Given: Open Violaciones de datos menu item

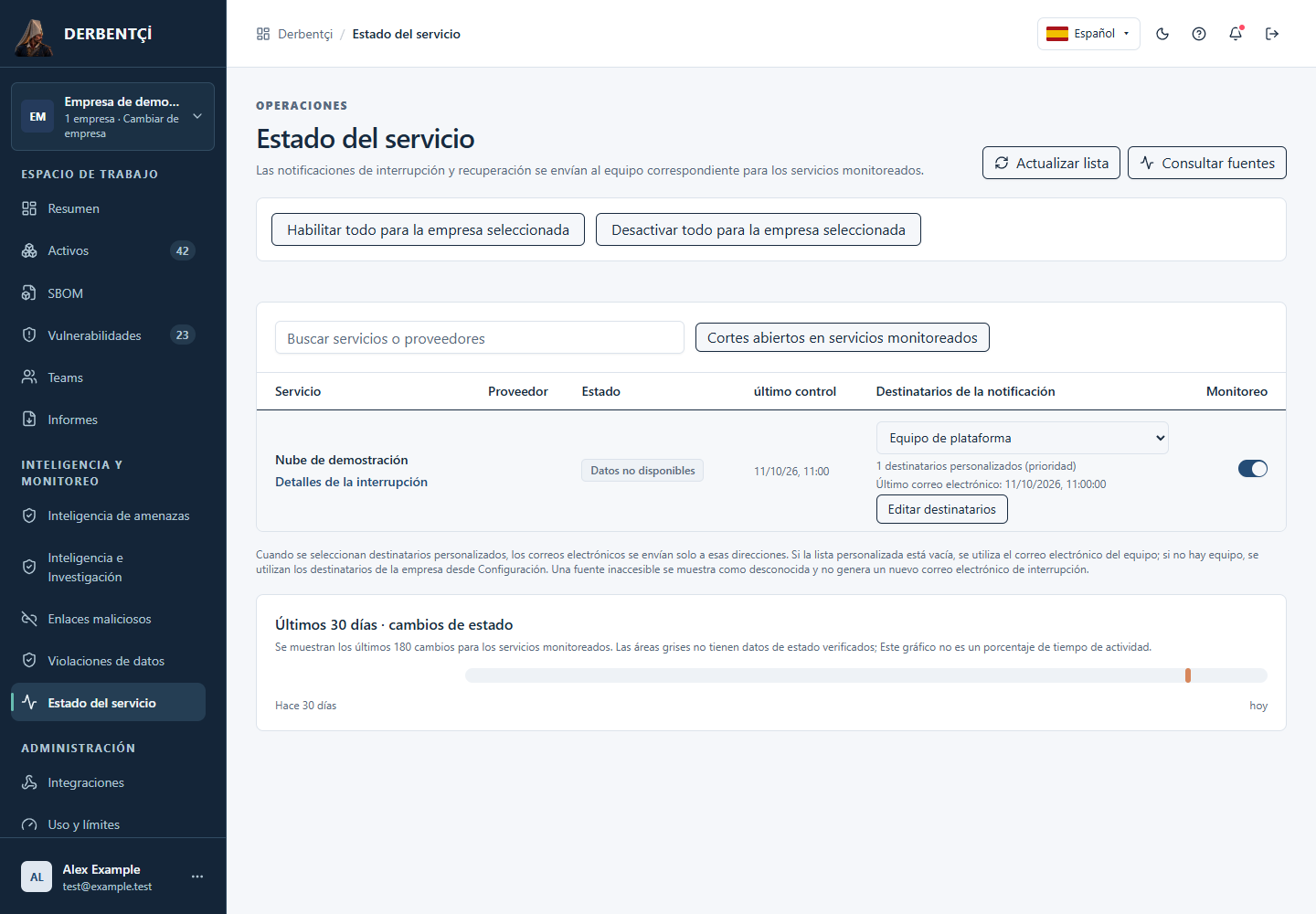Looking at the screenshot, I should point(108,661).
